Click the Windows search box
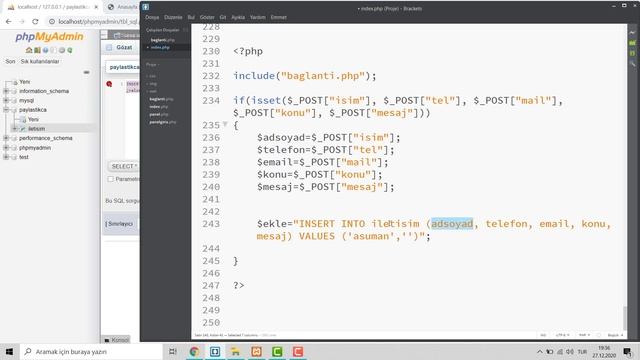The width and height of the screenshot is (640, 360). [x=91, y=351]
